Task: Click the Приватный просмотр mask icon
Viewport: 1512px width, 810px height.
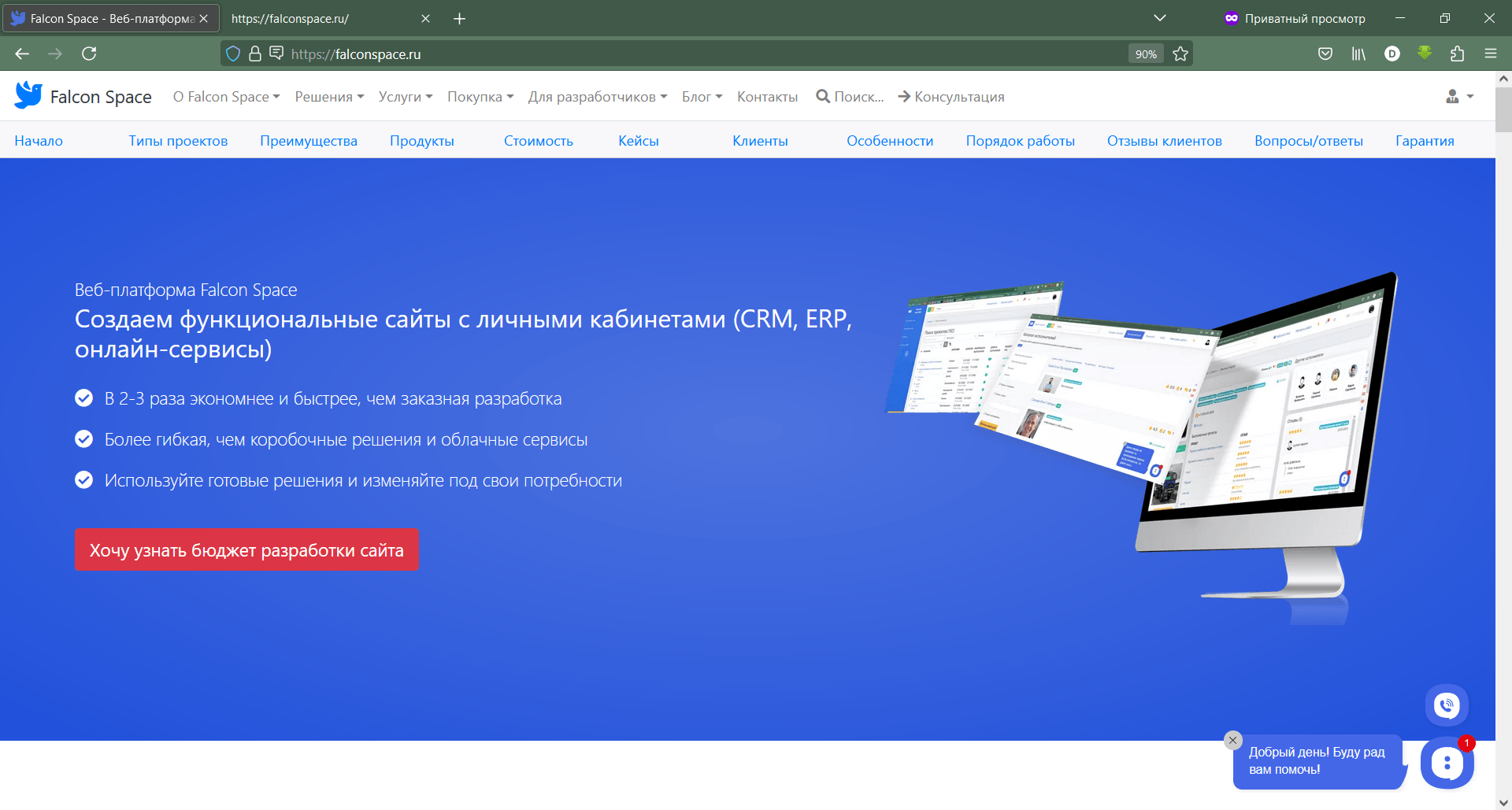Action: point(1232,18)
